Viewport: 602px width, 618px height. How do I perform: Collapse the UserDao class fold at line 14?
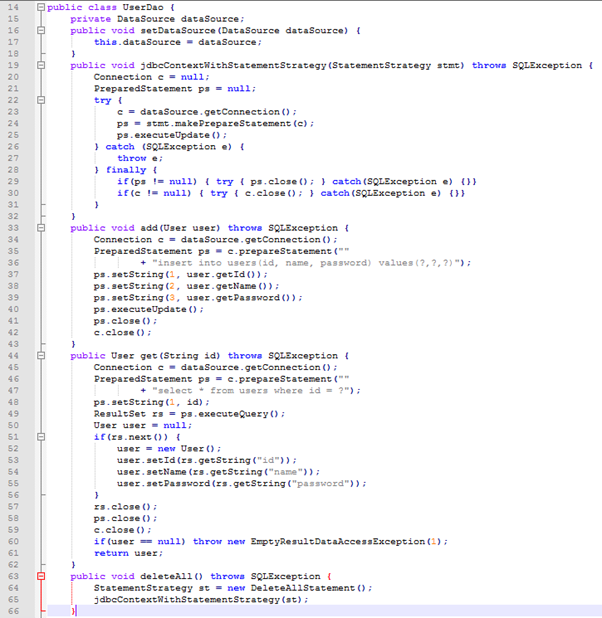(x=41, y=7)
